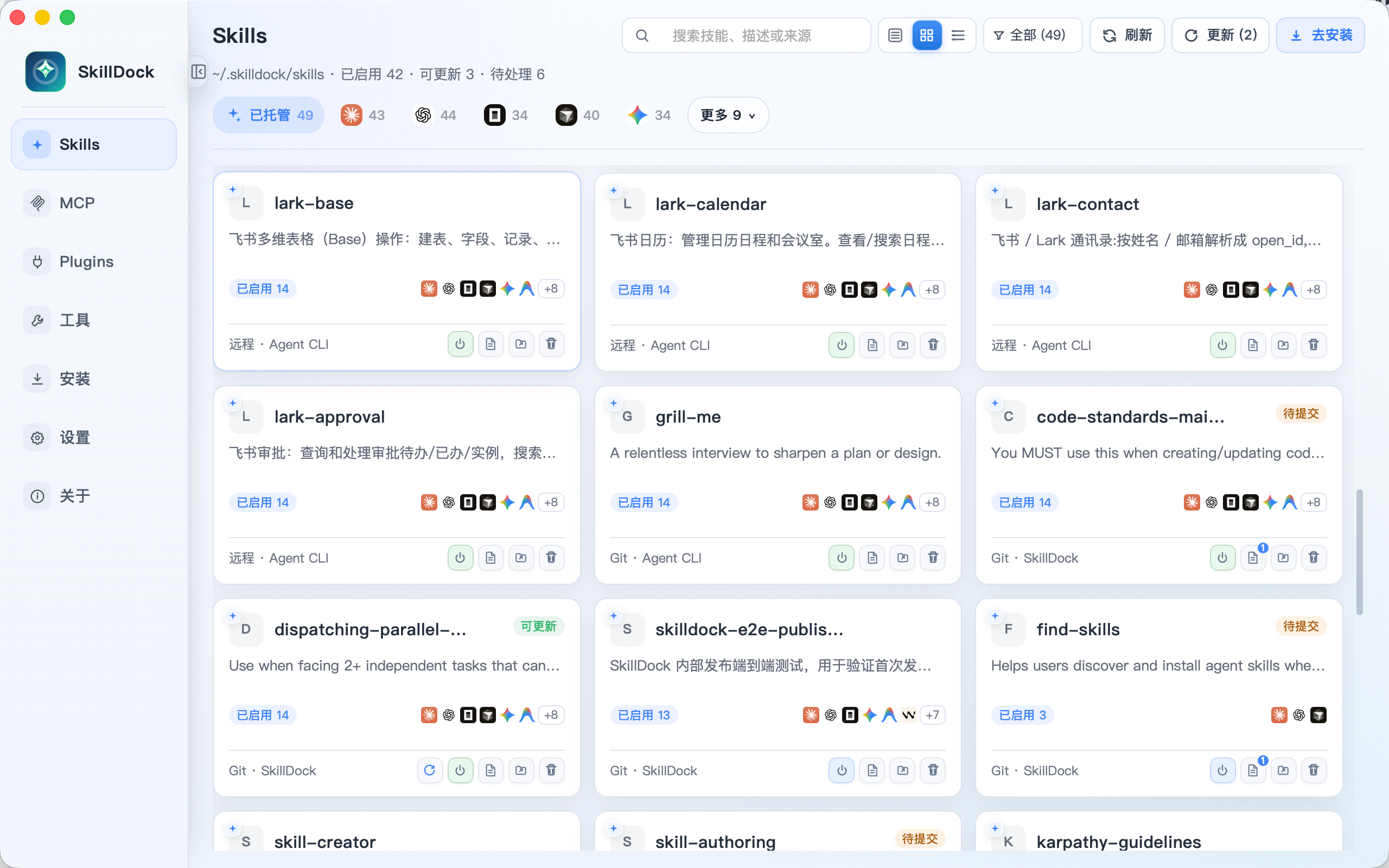Click the 待提交 badge on find-skills
Viewport: 1389px width, 868px height.
coord(1301,626)
